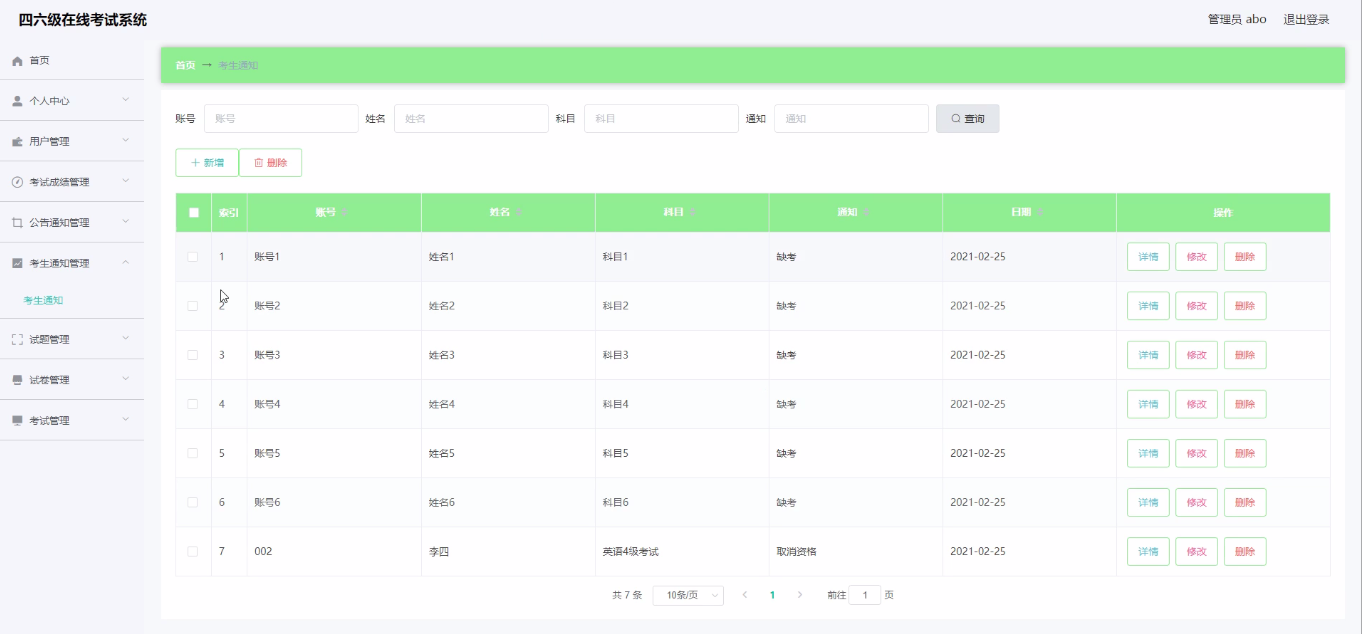
Task: Click the 查询 search button
Action: (x=968, y=119)
